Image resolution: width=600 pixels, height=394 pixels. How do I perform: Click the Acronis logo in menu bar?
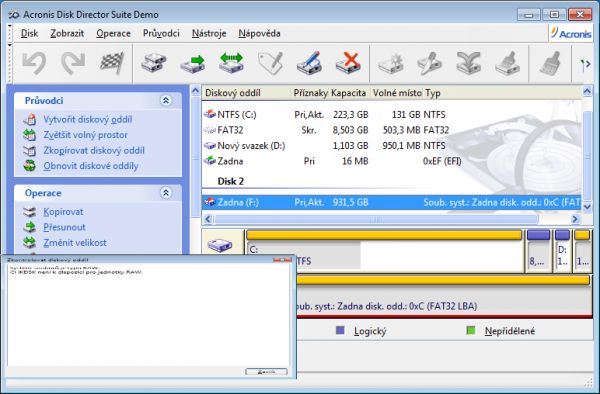pyautogui.click(x=571, y=34)
